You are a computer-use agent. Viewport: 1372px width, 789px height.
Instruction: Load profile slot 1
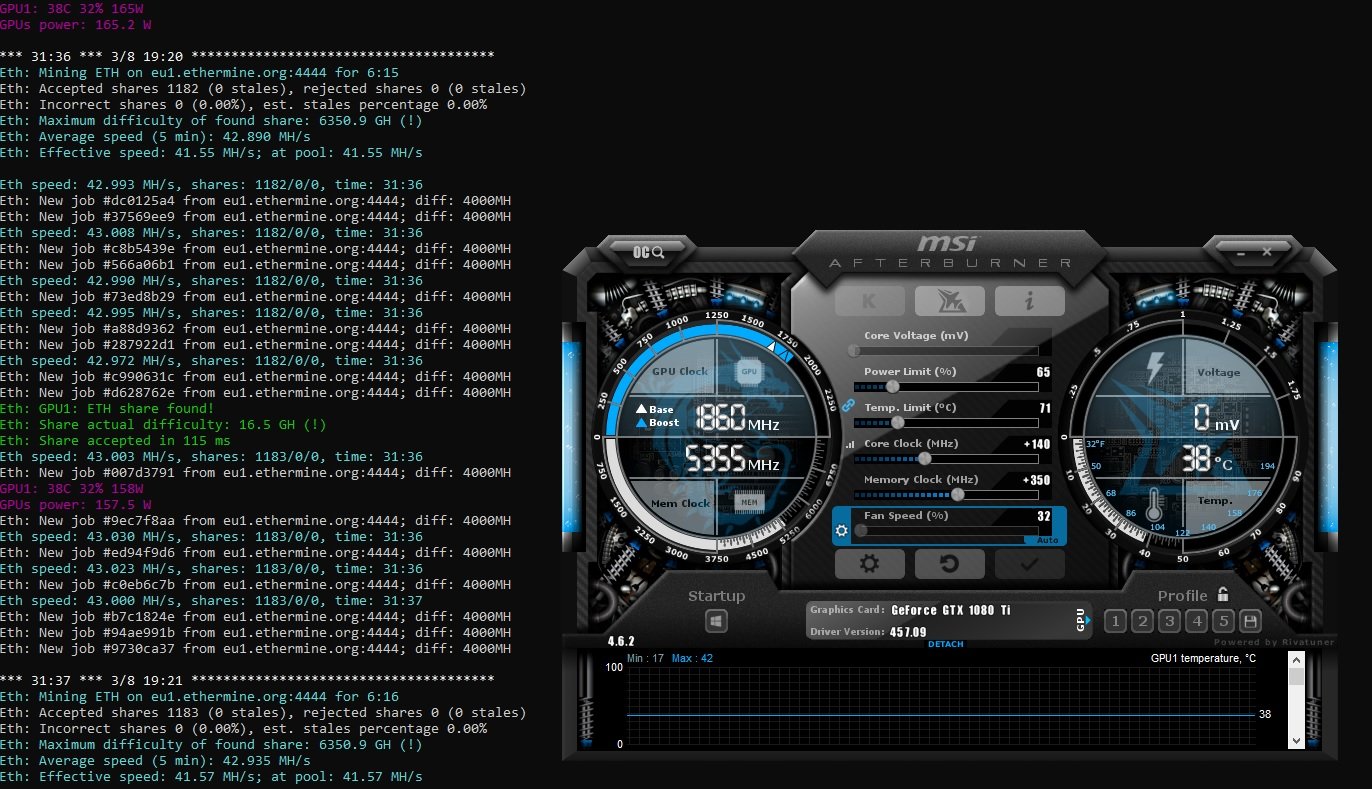[x=1115, y=621]
